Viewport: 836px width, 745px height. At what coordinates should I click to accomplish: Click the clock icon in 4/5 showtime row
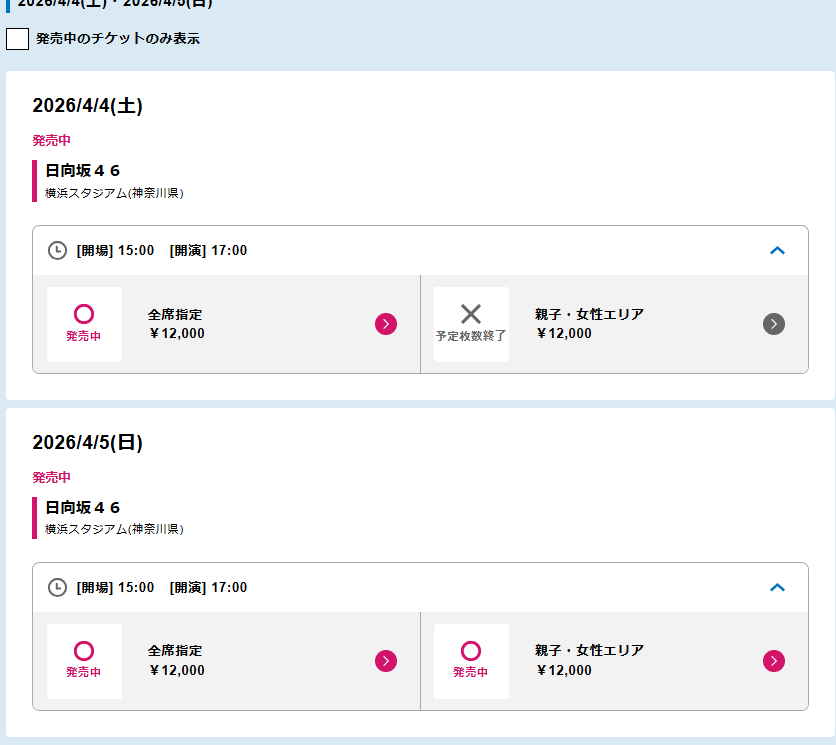click(x=58, y=587)
